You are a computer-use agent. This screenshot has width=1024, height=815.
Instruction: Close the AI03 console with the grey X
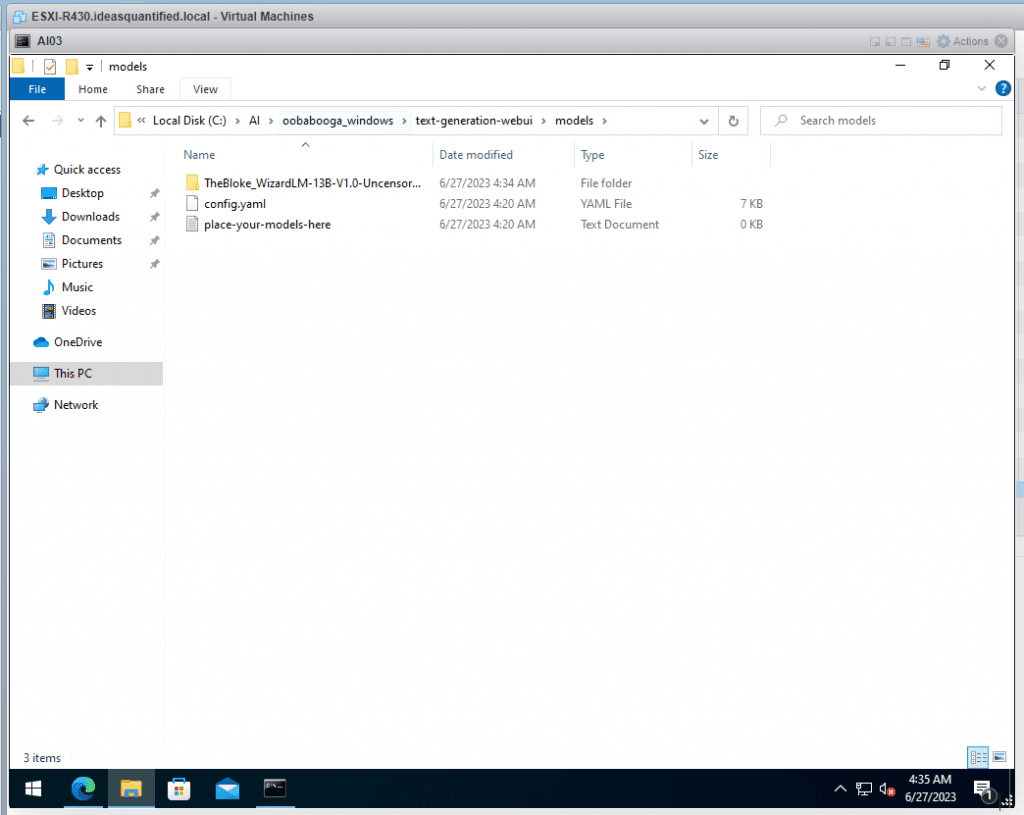coord(1000,41)
